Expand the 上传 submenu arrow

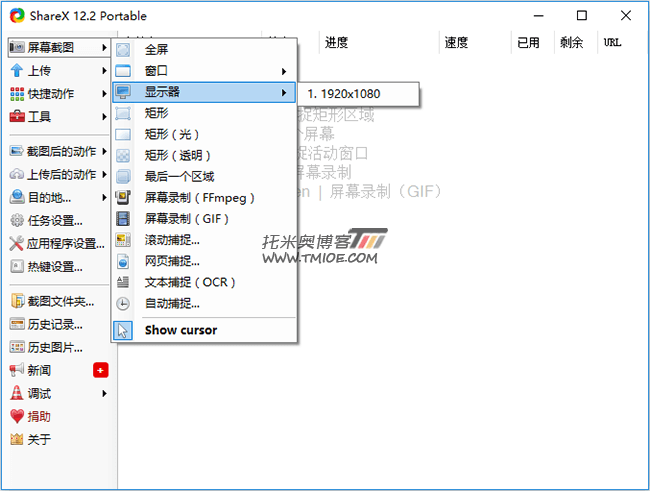(104, 71)
